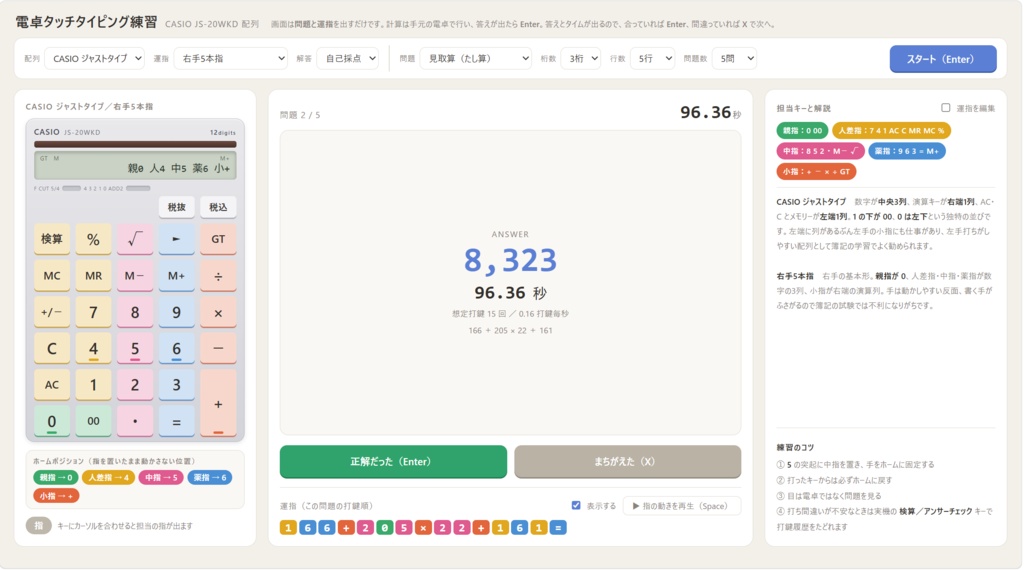The width and height of the screenshot is (1024, 570).
Task: Click the 問題 2 / 5 progress label
Action: (300, 115)
